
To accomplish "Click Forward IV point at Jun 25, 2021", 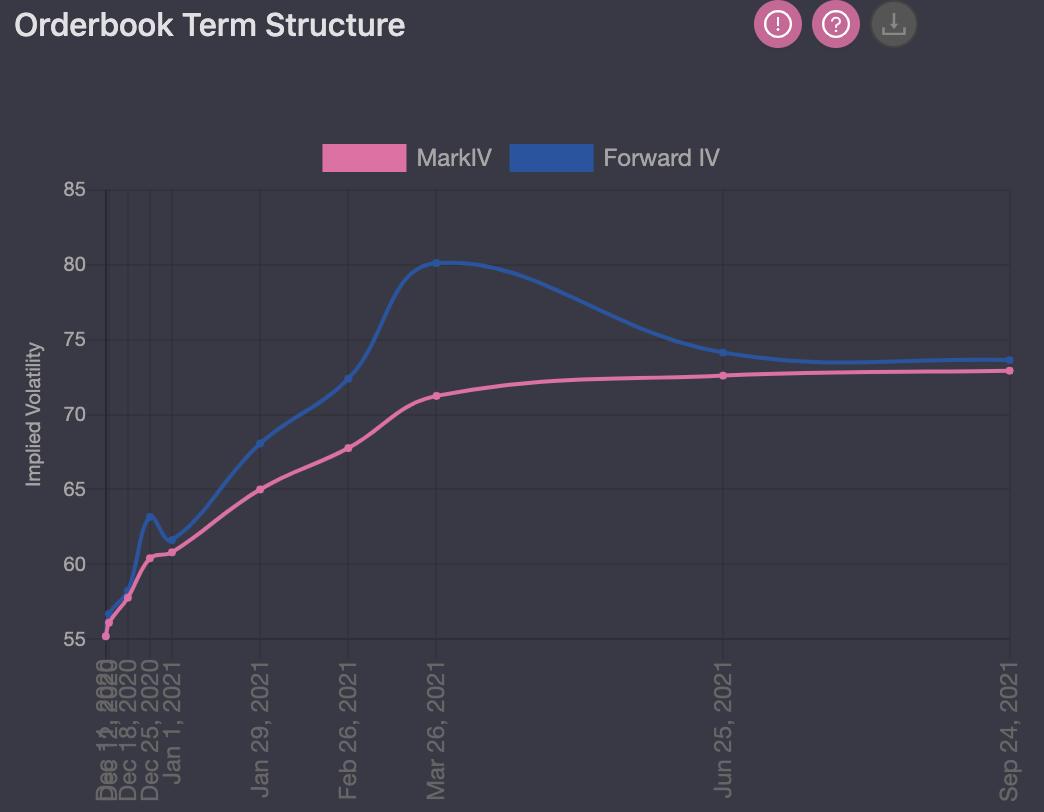I will click(x=723, y=352).
